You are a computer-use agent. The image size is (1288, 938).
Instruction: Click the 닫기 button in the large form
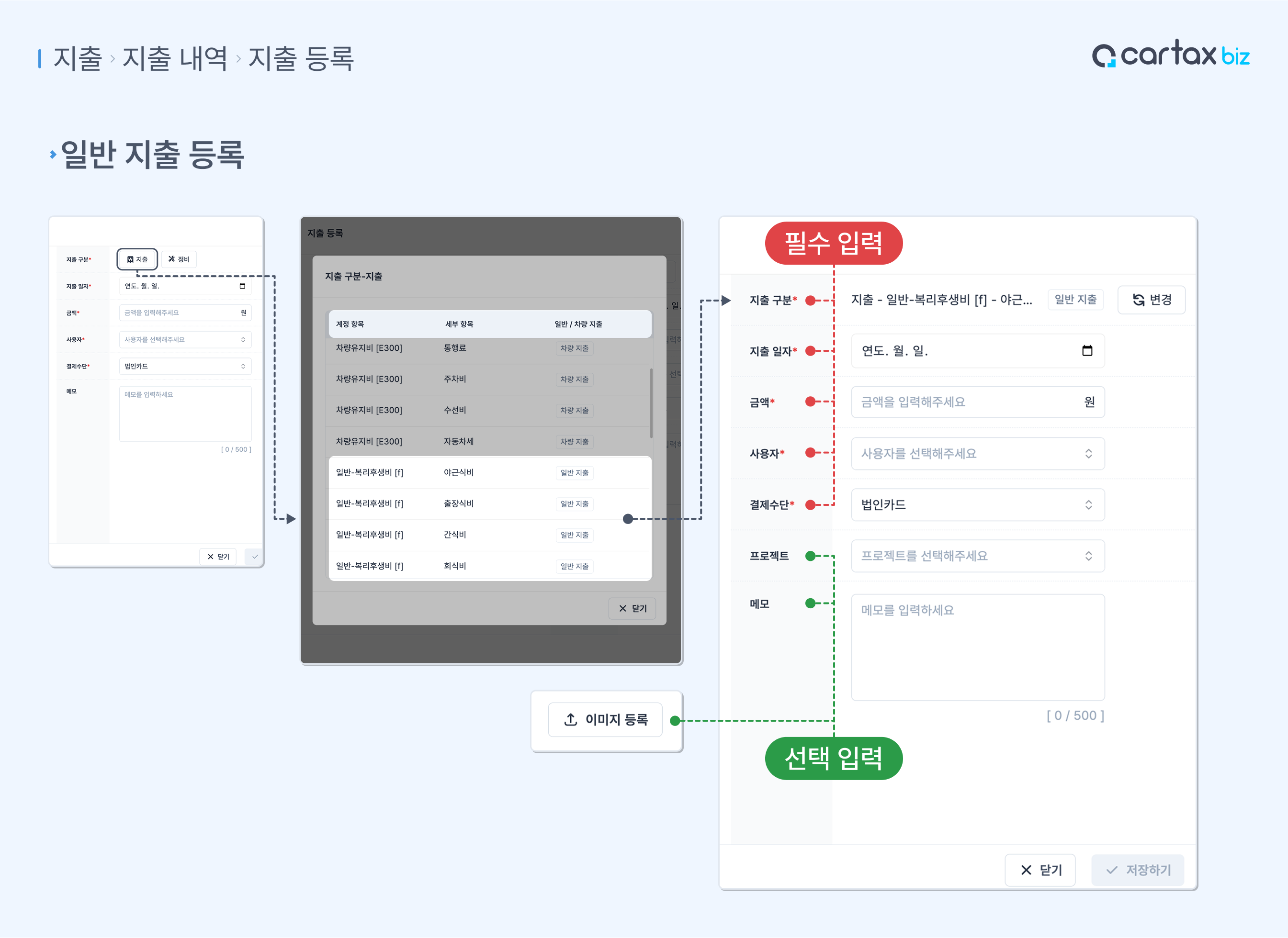(1039, 870)
